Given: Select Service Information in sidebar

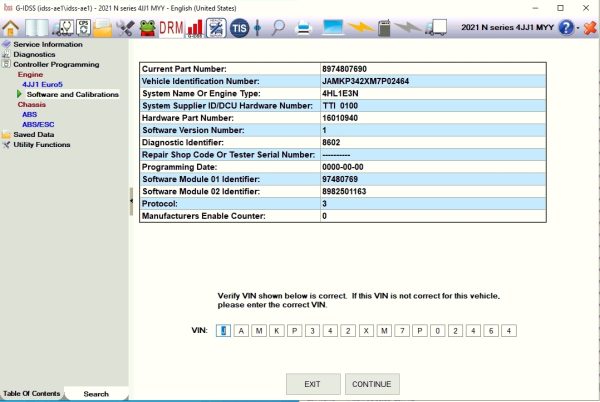Looking at the screenshot, I should click(x=48, y=44).
